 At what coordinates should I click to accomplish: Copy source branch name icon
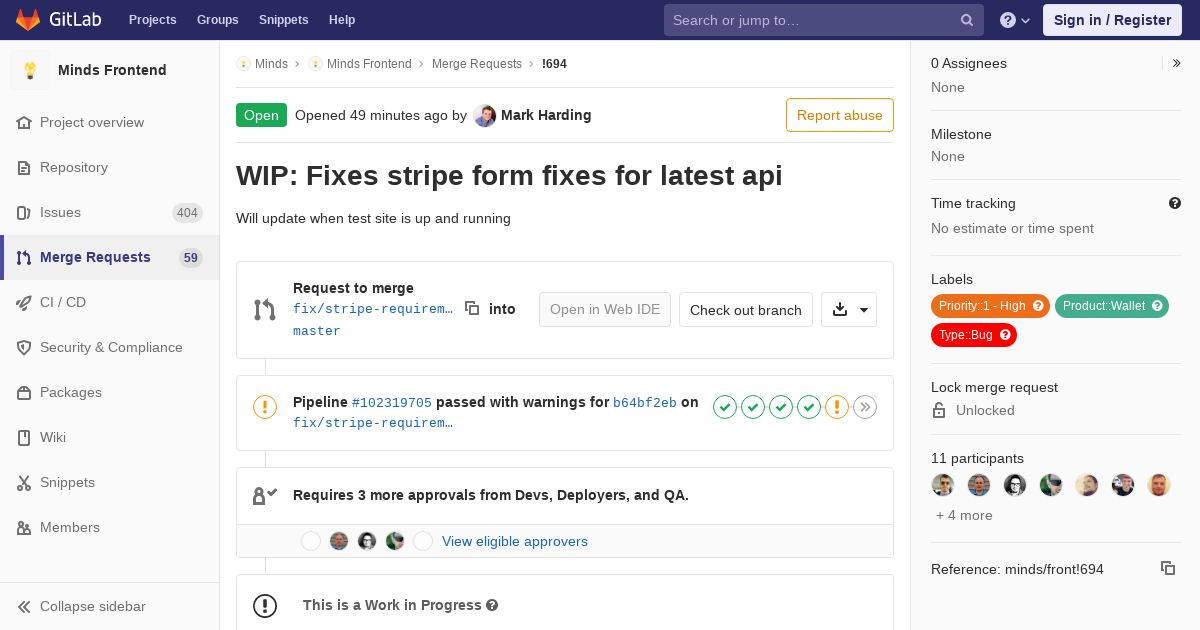coord(472,309)
